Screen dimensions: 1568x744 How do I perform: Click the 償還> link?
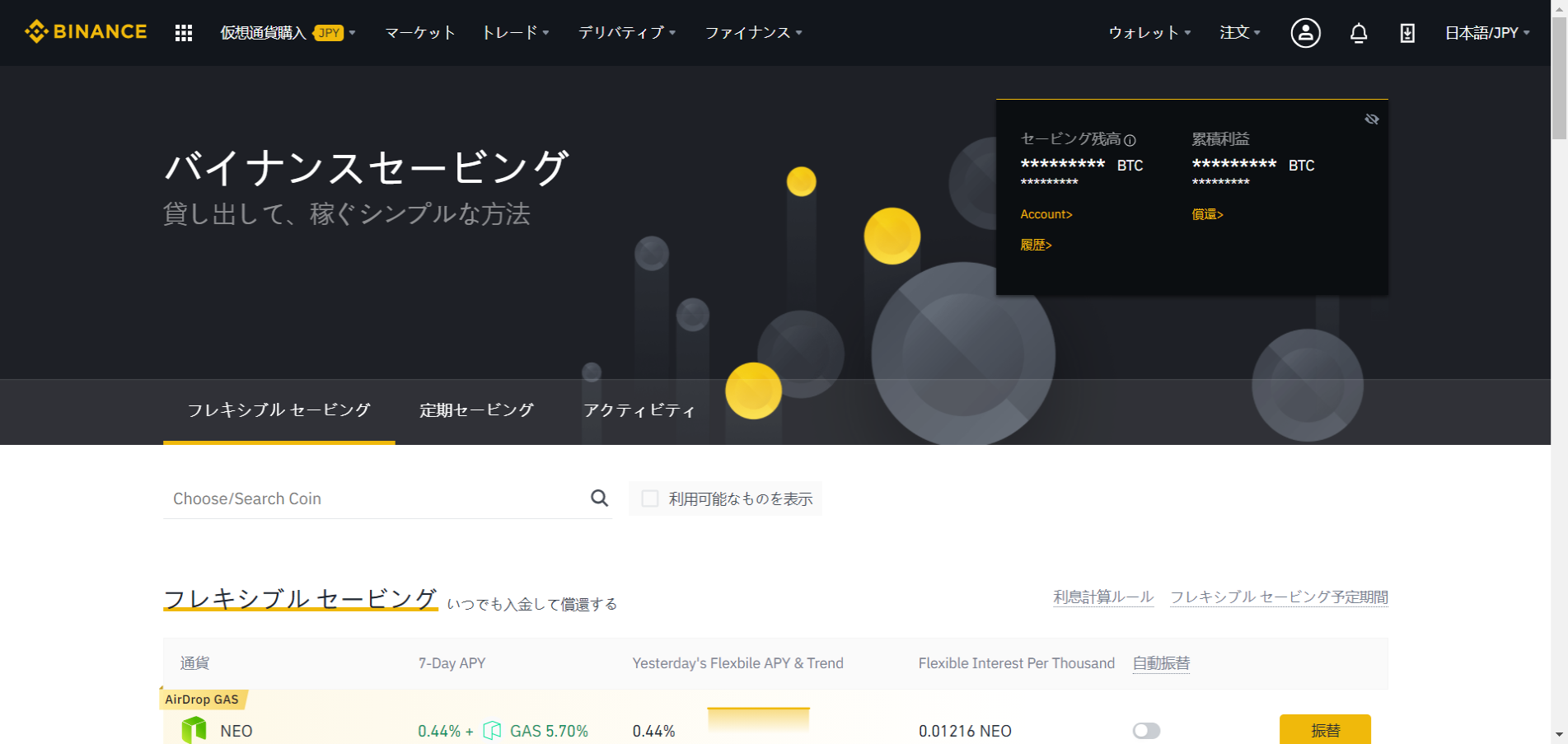click(1207, 214)
